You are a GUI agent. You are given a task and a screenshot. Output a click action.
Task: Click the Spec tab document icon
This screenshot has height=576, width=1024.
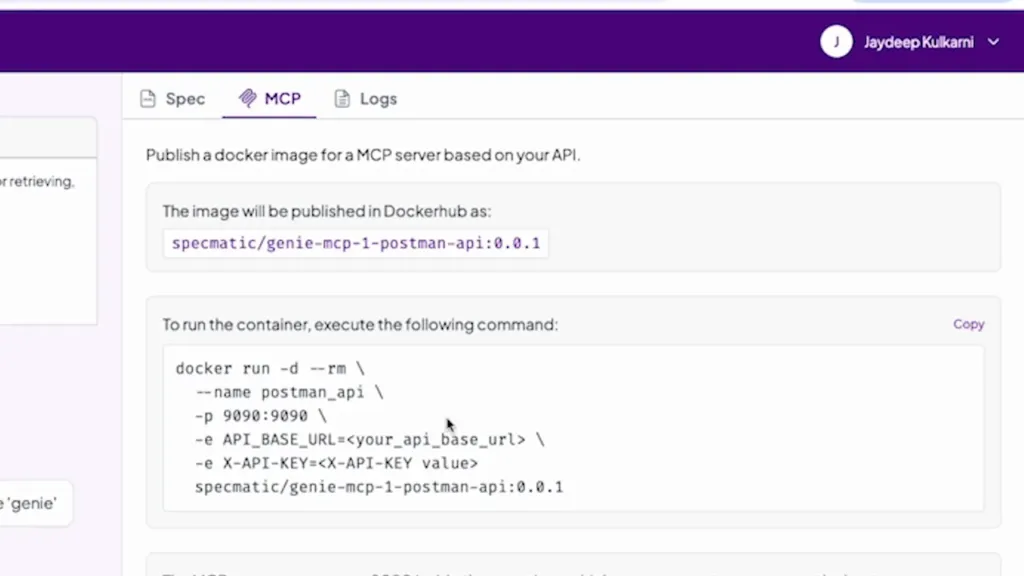point(148,99)
